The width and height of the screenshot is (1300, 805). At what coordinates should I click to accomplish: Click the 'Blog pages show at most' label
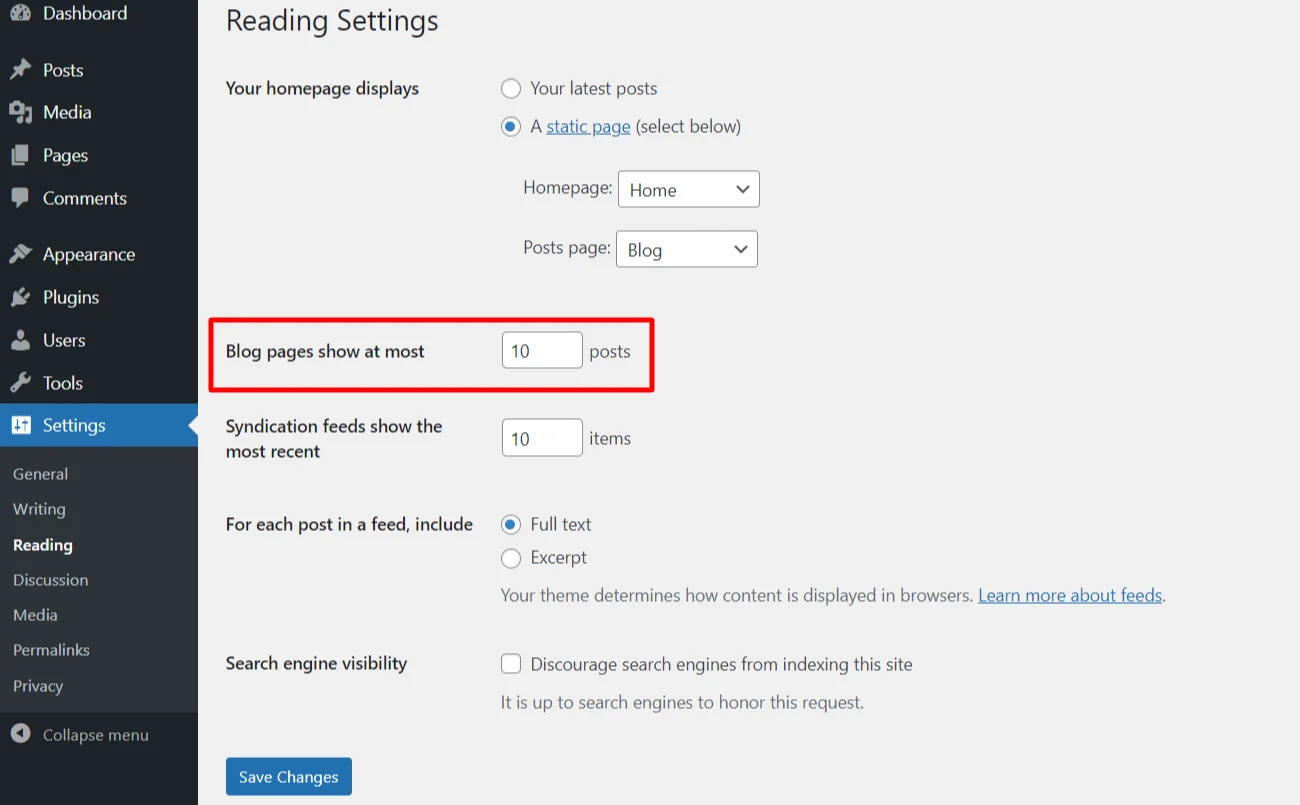(x=325, y=351)
